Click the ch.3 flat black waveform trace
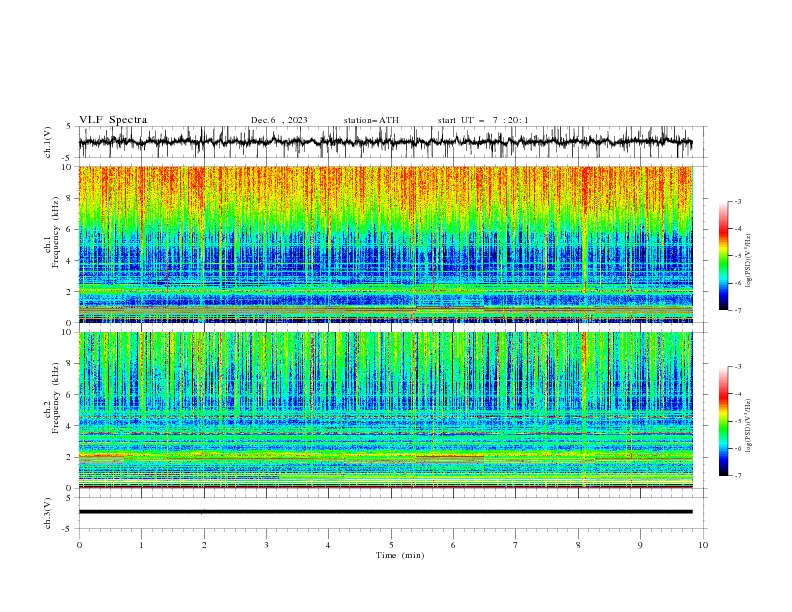792x612 pixels. [x=385, y=512]
